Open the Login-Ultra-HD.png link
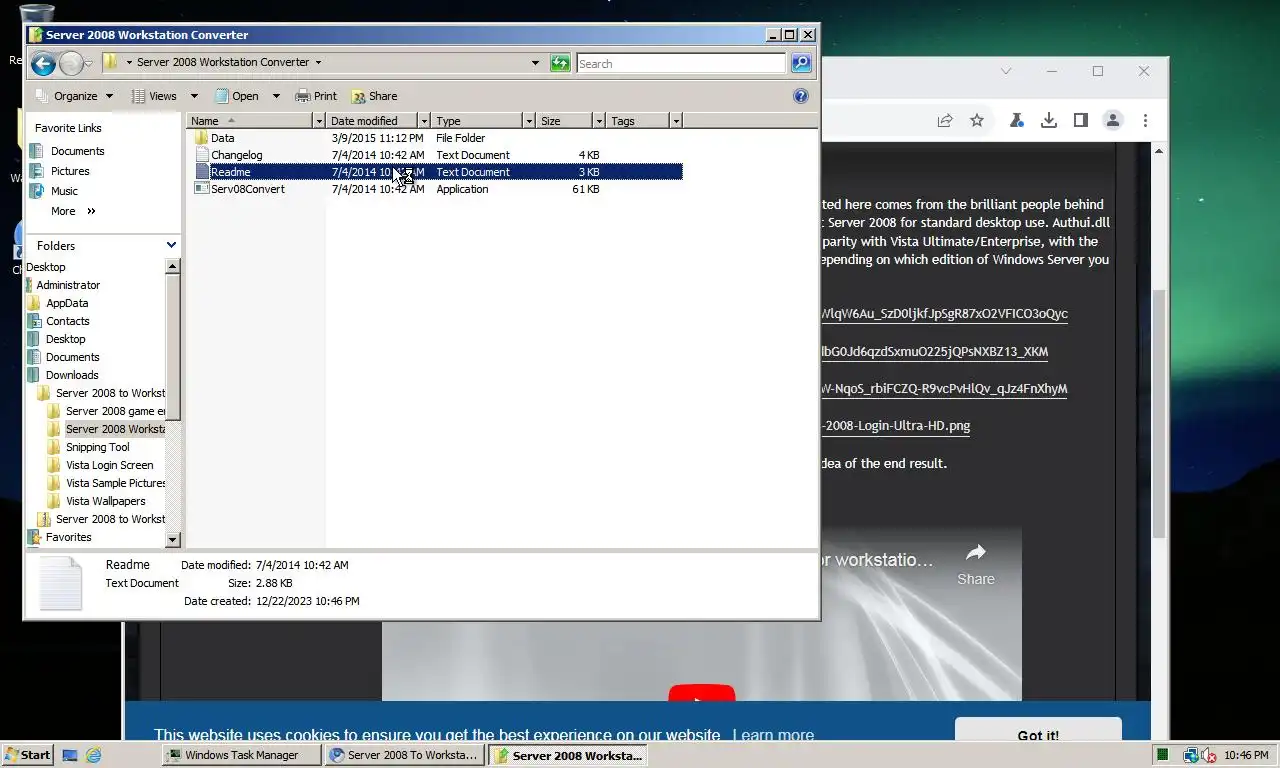This screenshot has width=1280, height=768. click(896, 426)
